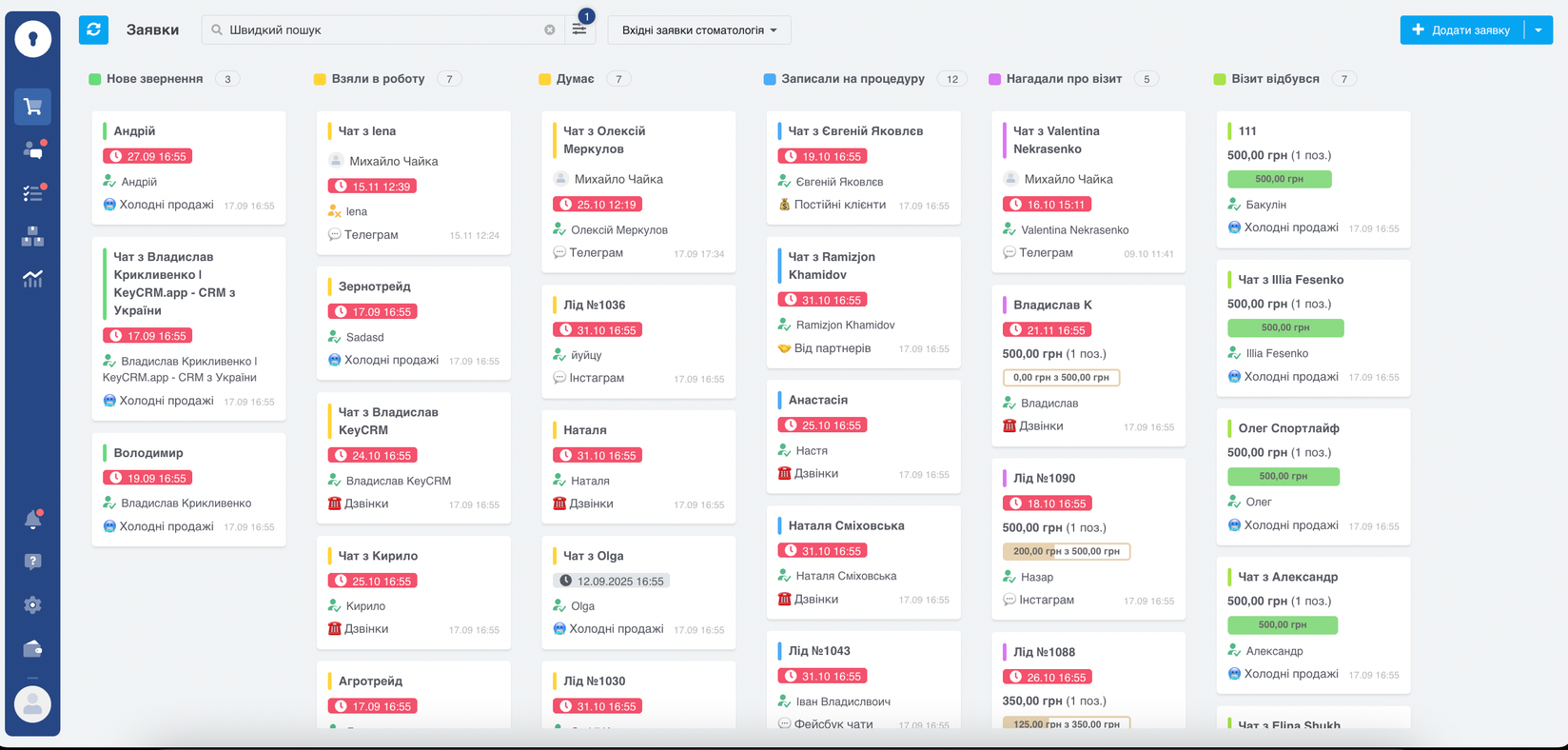This screenshot has width=1568, height=750.
Task: Open the notifications bell in sidebar
Action: 32,520
